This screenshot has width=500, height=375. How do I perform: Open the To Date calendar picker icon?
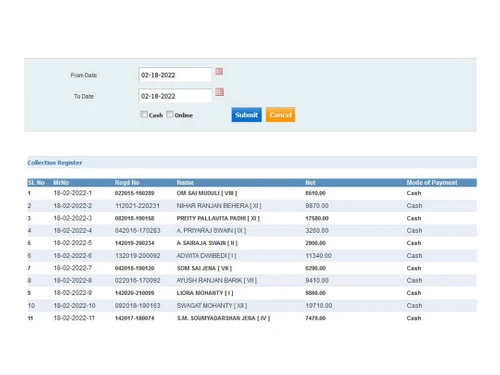coord(219,92)
